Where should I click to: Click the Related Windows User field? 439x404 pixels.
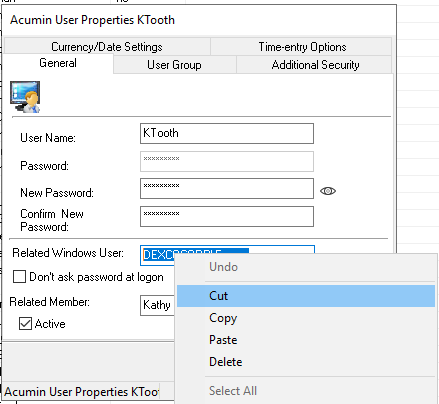click(158, 255)
